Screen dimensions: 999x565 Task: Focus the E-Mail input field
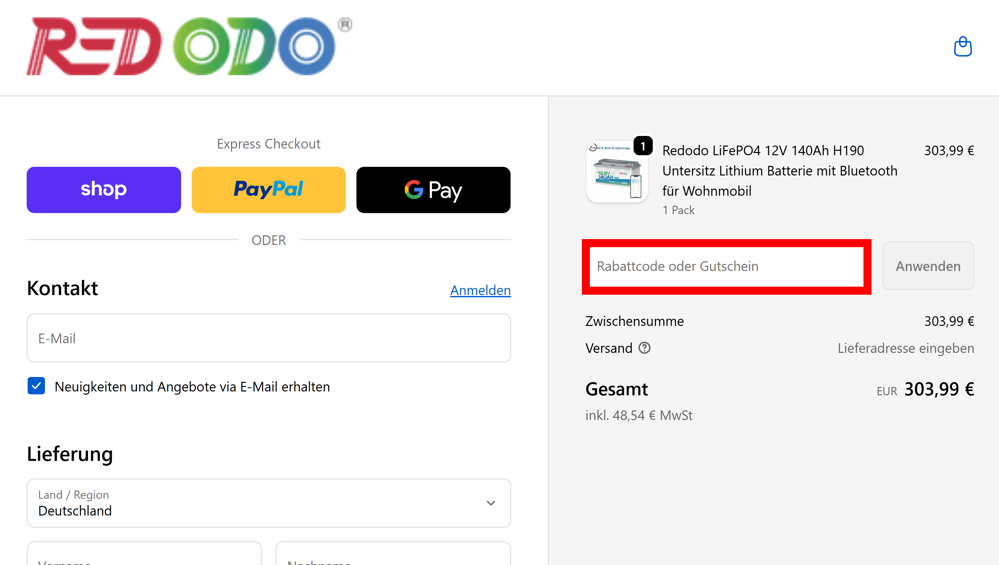[x=268, y=338]
